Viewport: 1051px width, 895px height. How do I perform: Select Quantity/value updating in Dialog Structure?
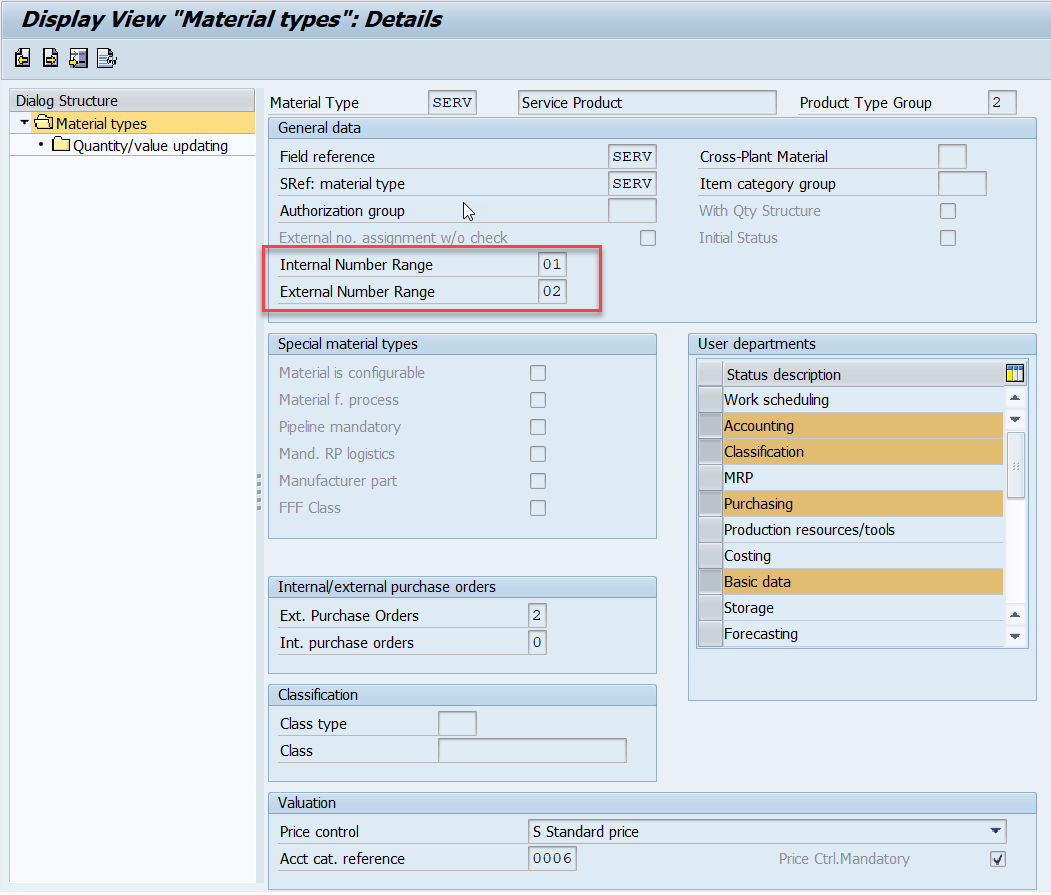(x=150, y=146)
